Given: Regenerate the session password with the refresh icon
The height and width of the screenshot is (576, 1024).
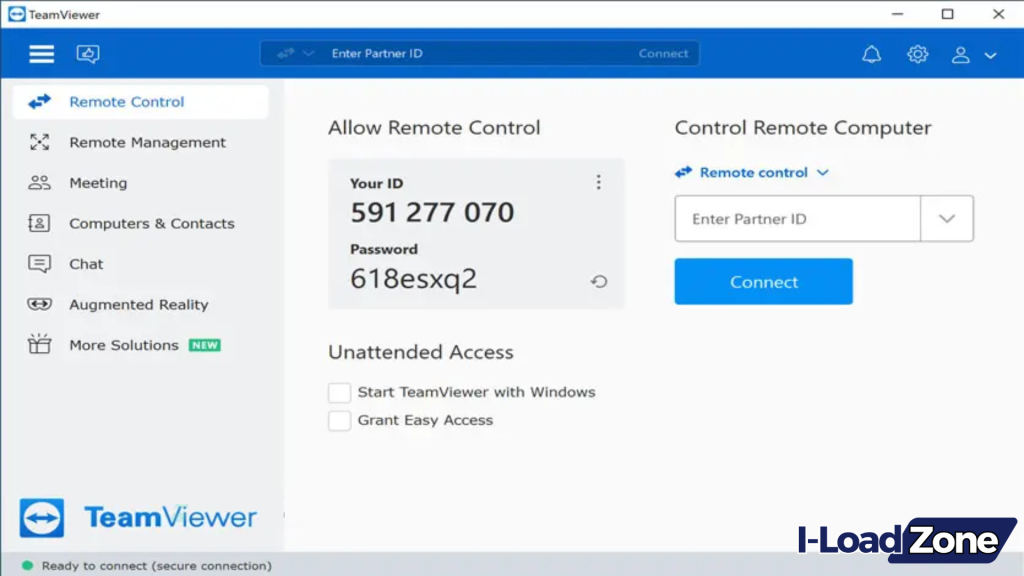Looking at the screenshot, I should [x=598, y=281].
